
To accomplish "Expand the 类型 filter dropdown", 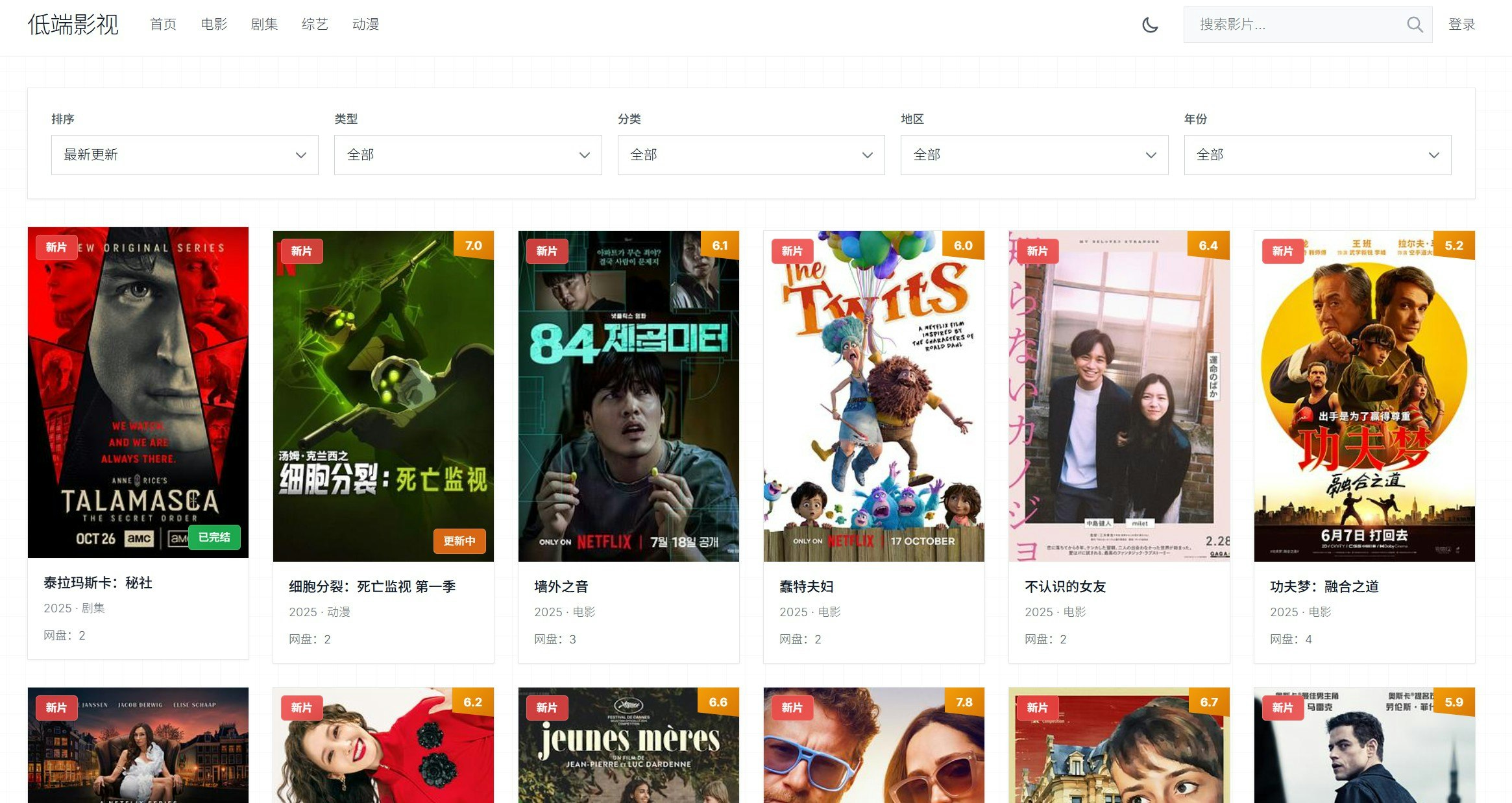I will [467, 154].
